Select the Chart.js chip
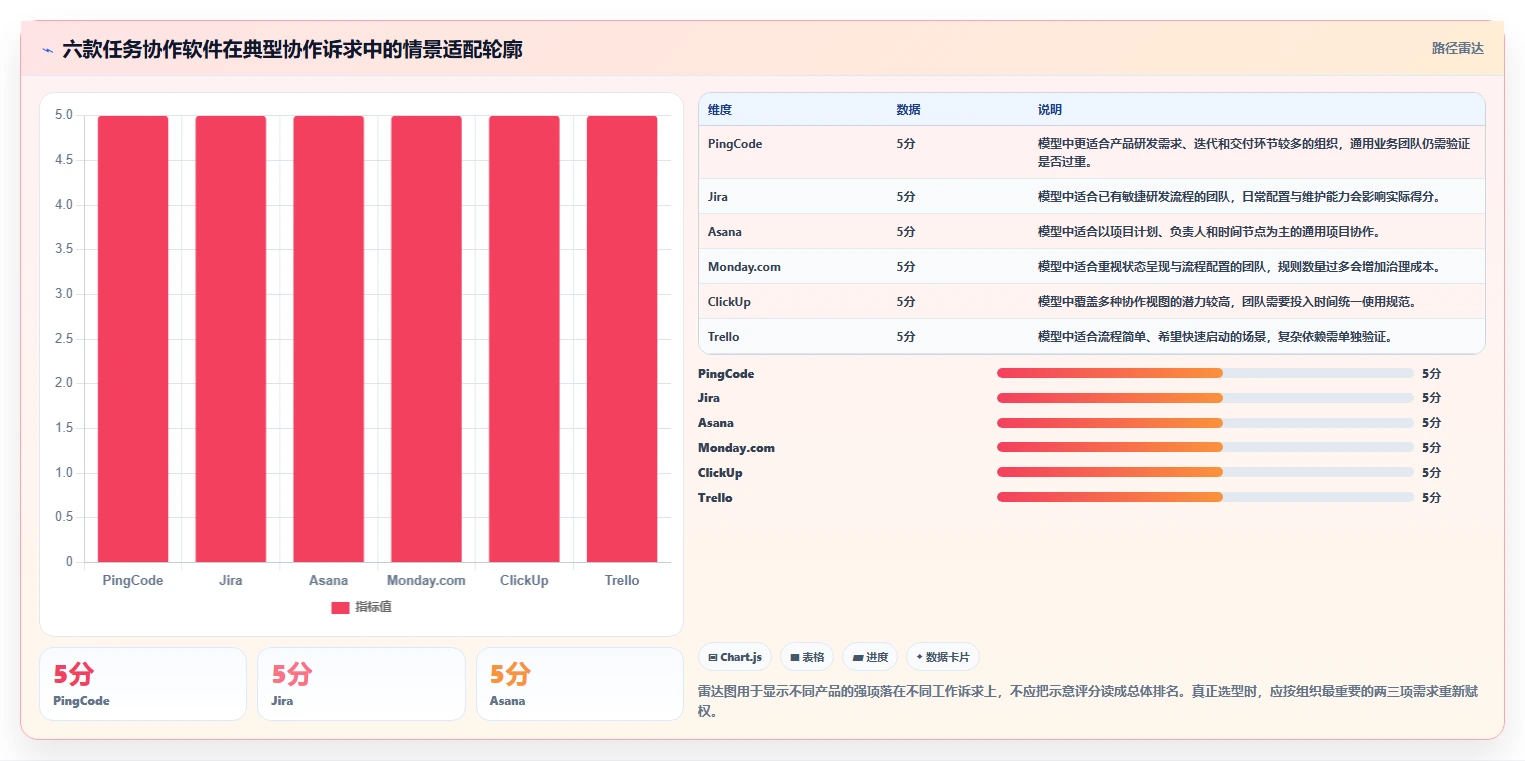 pyautogui.click(x=735, y=657)
